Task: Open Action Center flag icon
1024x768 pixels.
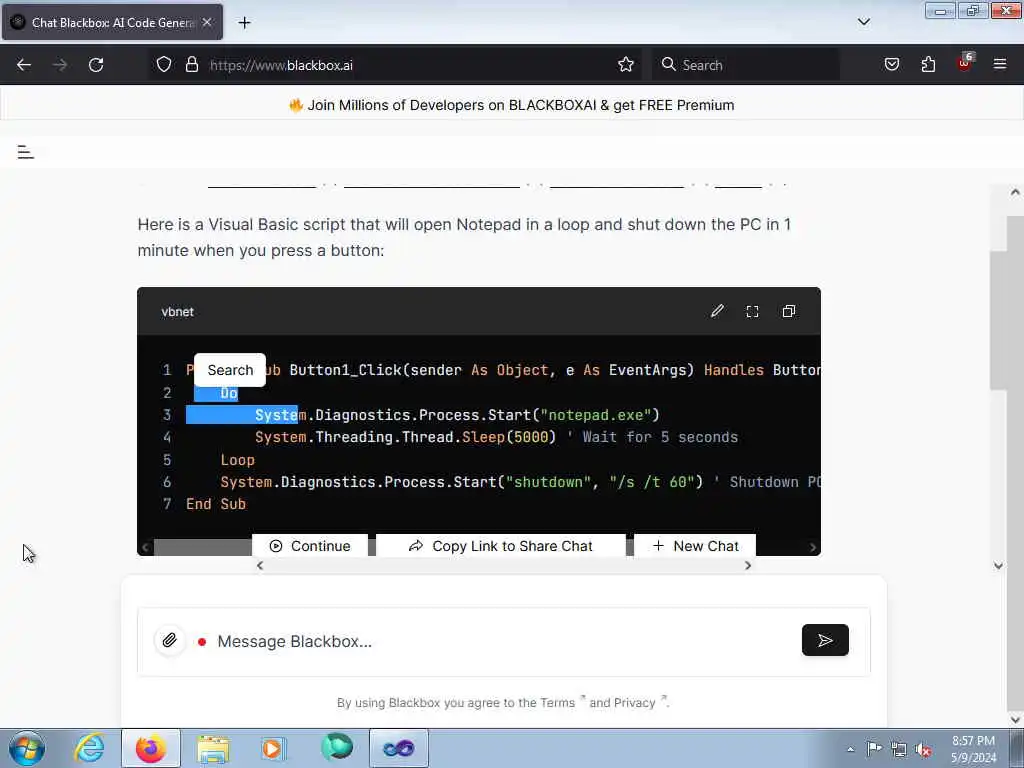Action: point(874,749)
